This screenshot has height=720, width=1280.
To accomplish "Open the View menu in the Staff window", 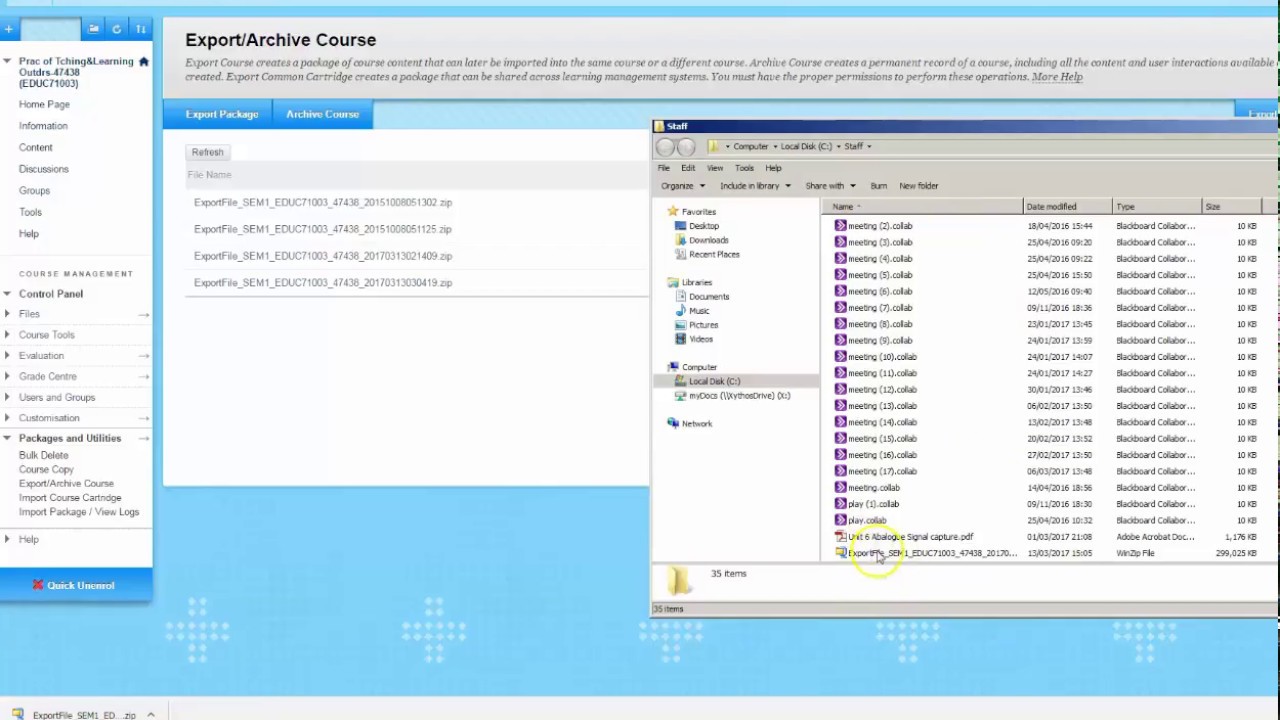I will pos(715,168).
